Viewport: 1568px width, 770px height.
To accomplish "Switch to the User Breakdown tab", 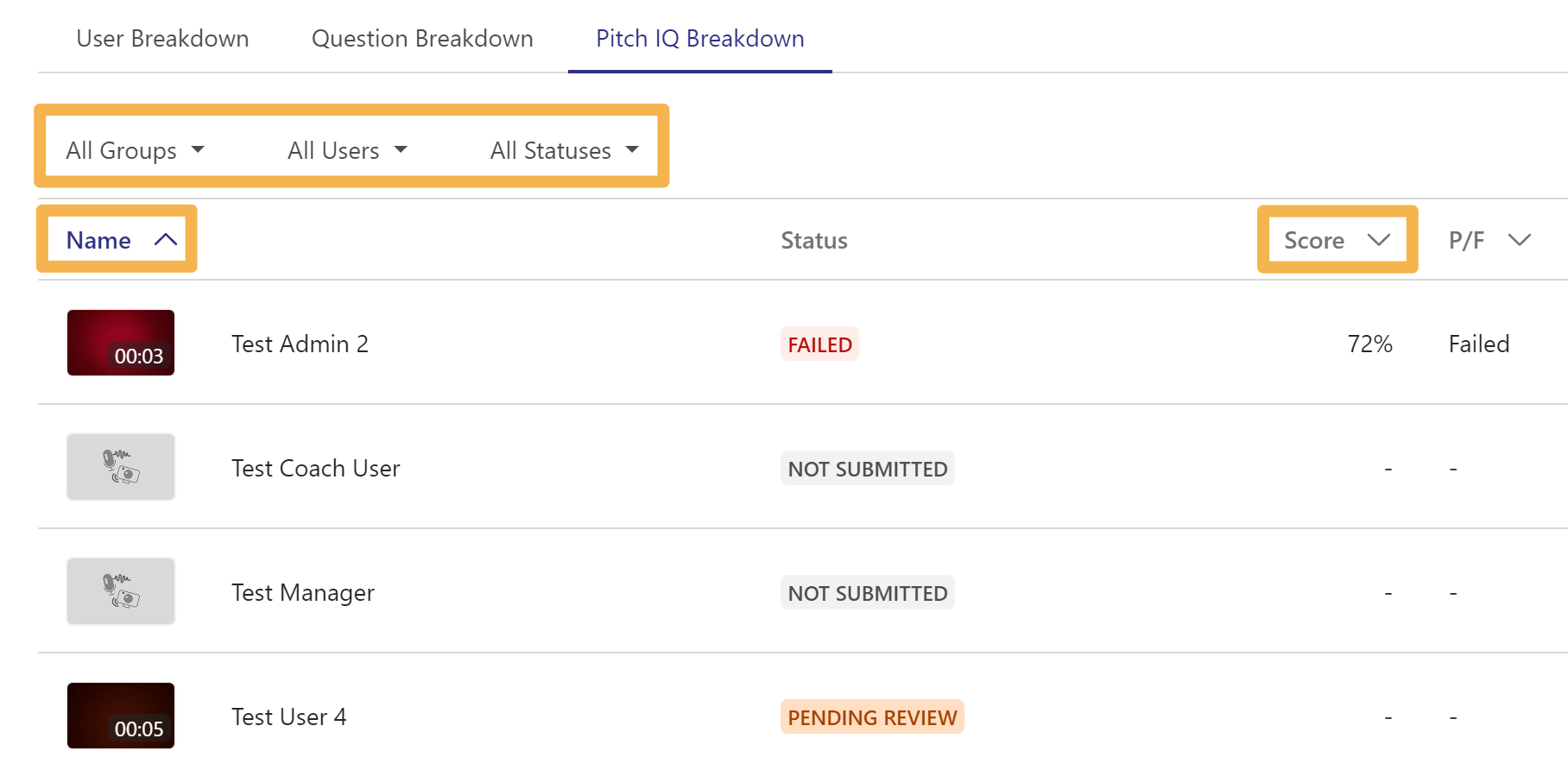I will (162, 39).
